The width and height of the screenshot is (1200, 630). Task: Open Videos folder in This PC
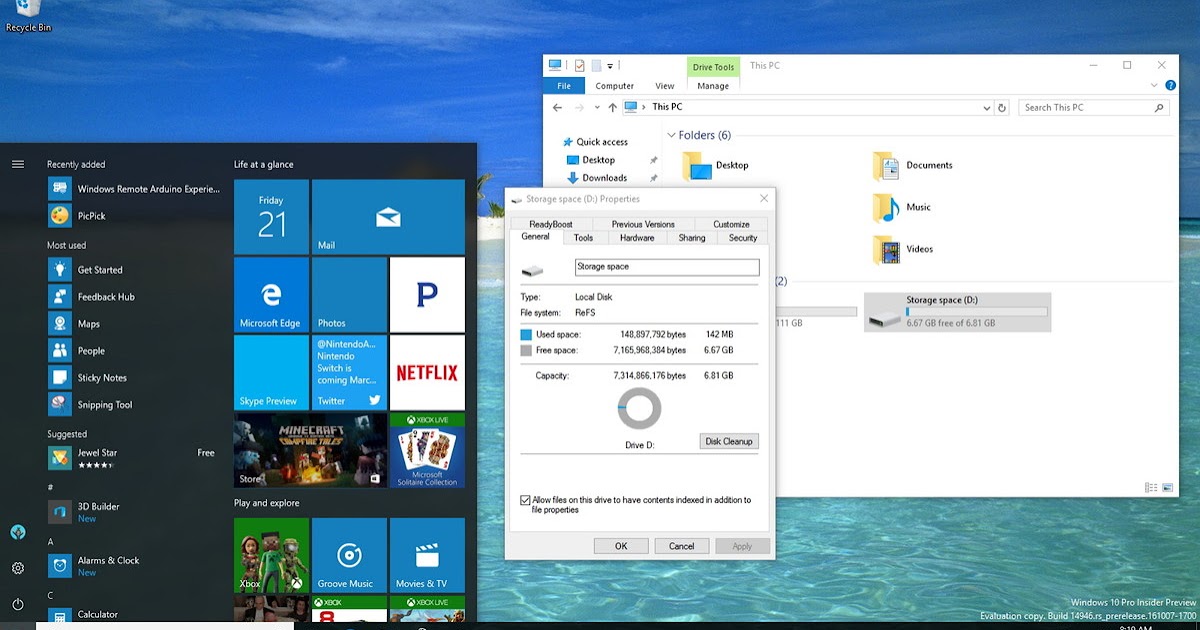click(903, 249)
